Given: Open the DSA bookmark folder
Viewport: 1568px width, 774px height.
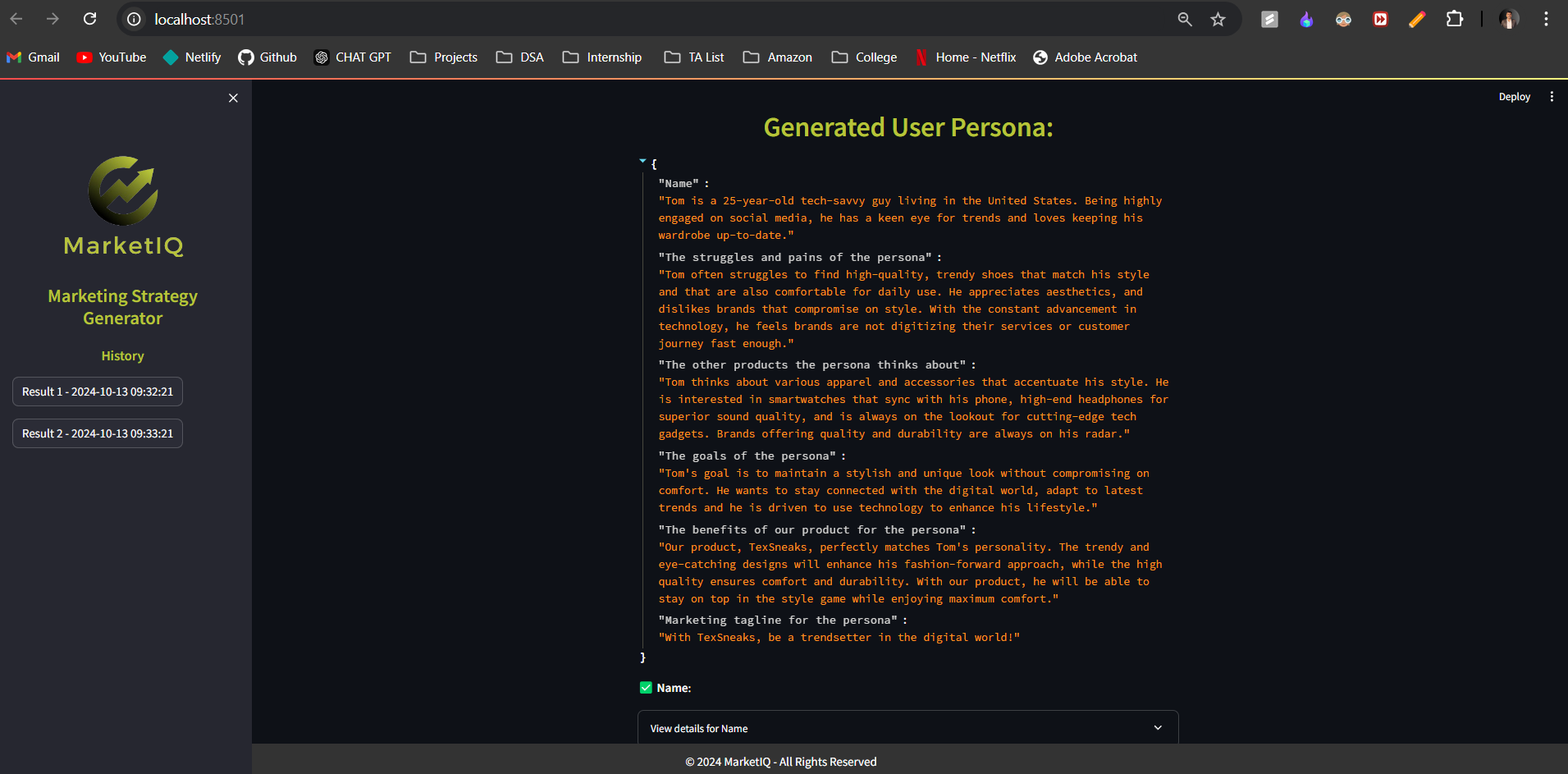Looking at the screenshot, I should coord(520,57).
